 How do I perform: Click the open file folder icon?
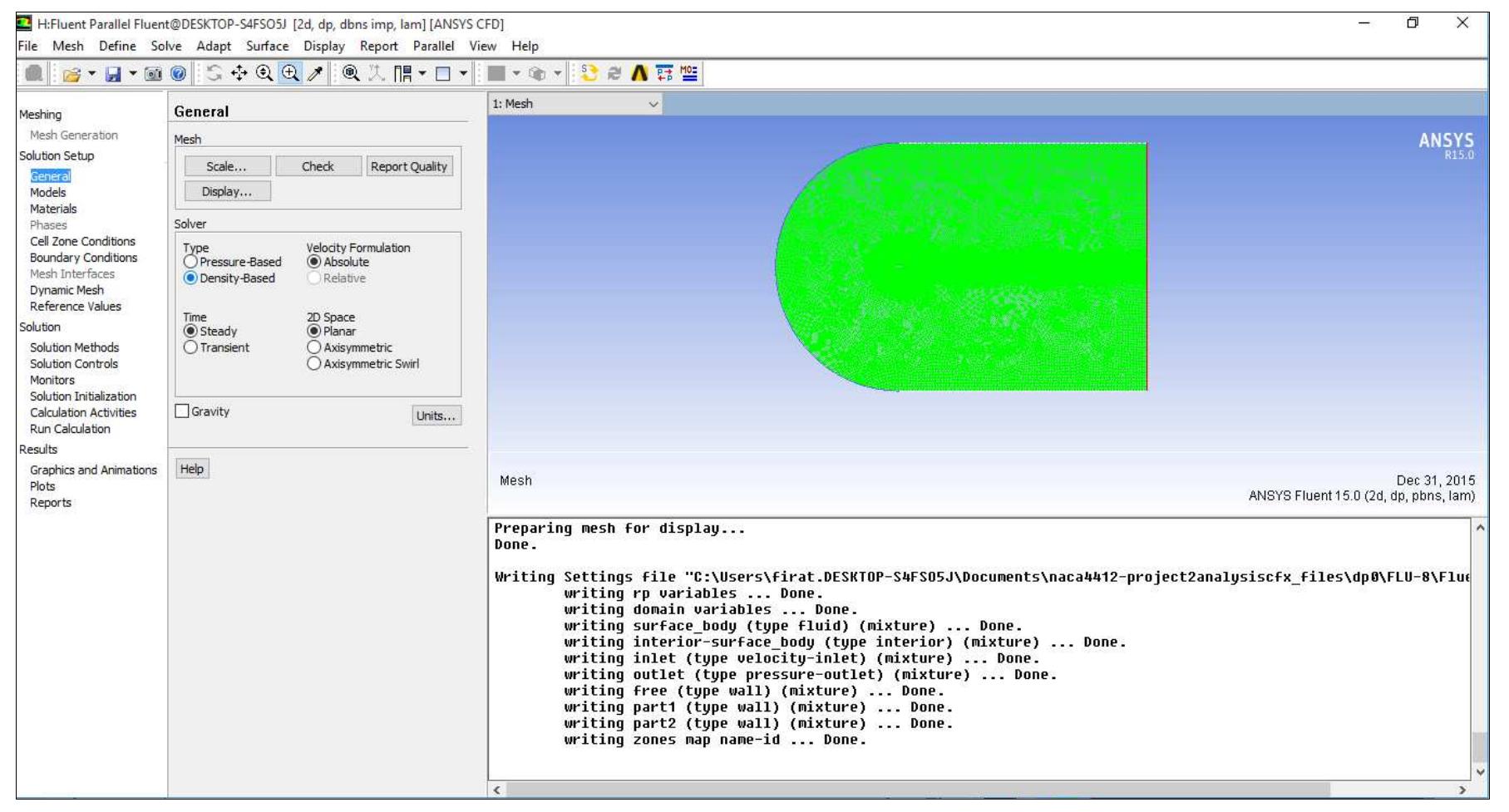tap(72, 75)
